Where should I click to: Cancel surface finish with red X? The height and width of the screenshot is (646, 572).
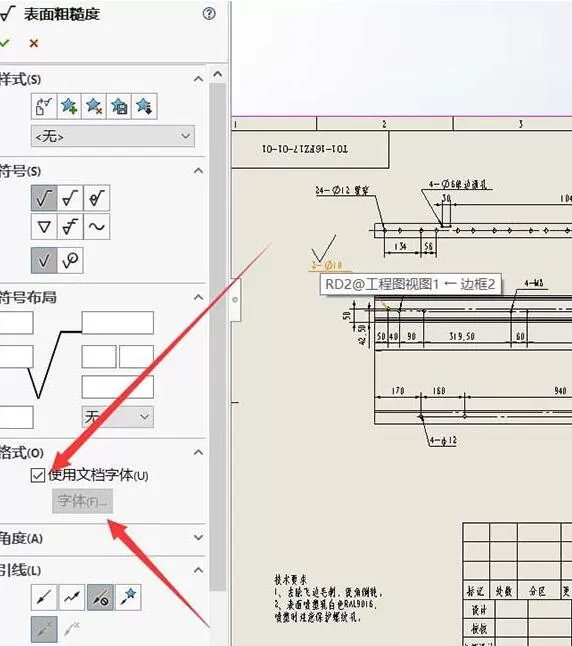click(x=34, y=43)
